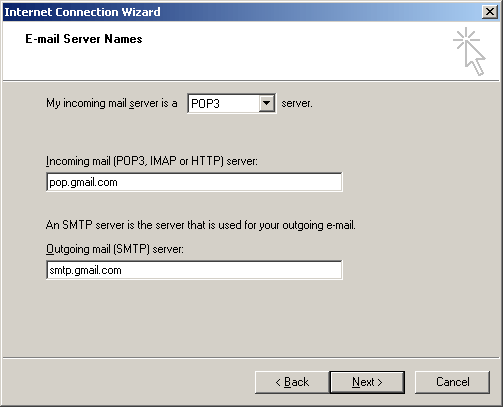Continue with the Next button
The height and width of the screenshot is (407, 503).
[x=367, y=382]
